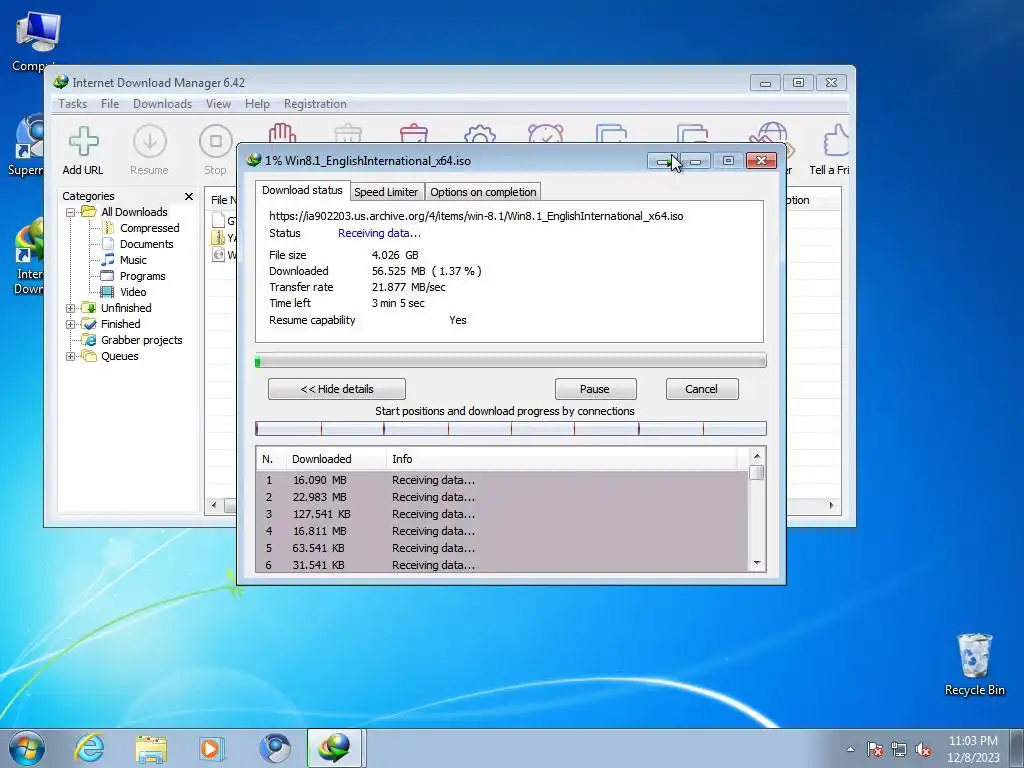
Task: Click the IDM taskbar button
Action: [334, 748]
